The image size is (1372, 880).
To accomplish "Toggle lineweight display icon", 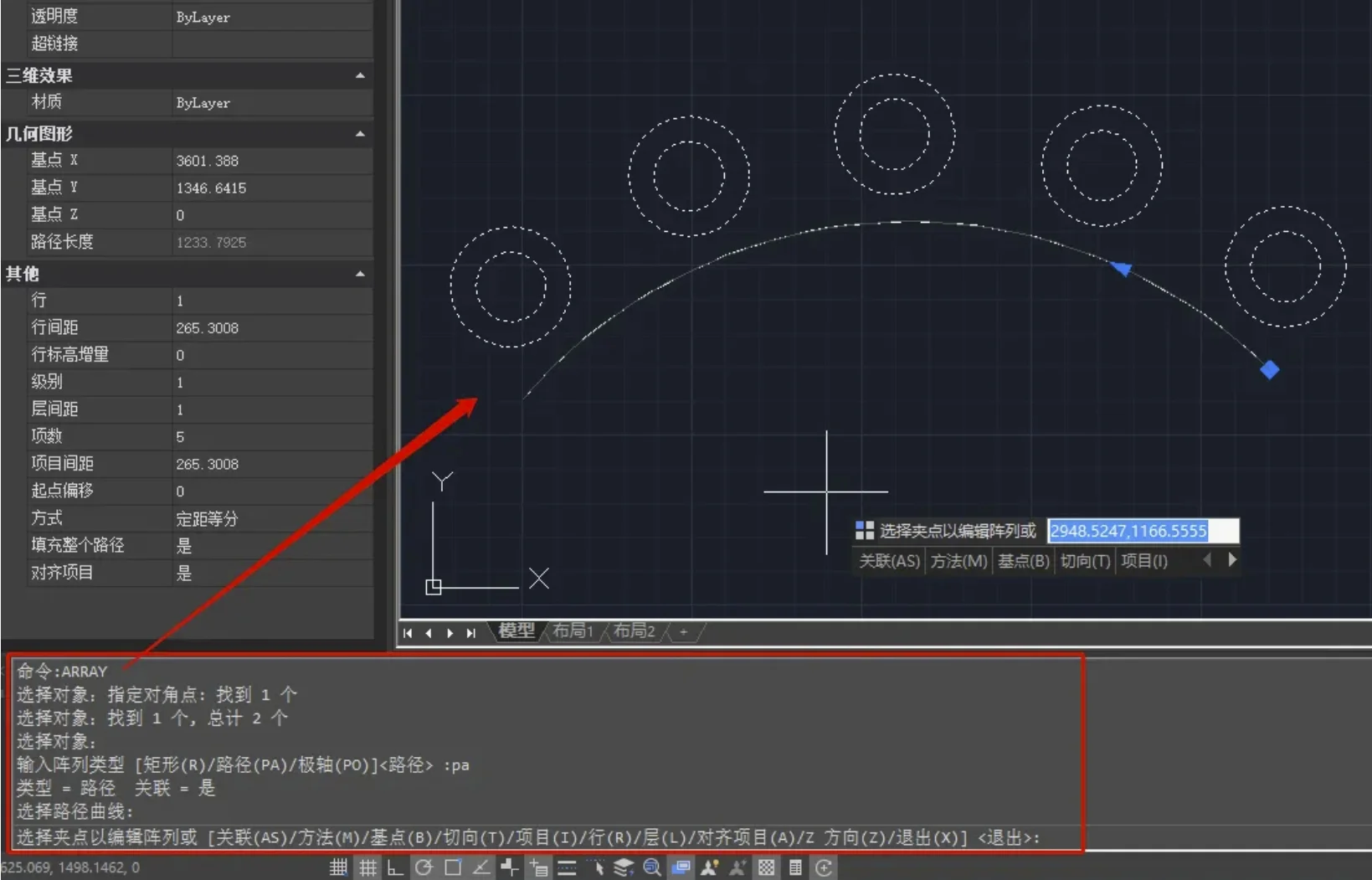I will tap(567, 867).
